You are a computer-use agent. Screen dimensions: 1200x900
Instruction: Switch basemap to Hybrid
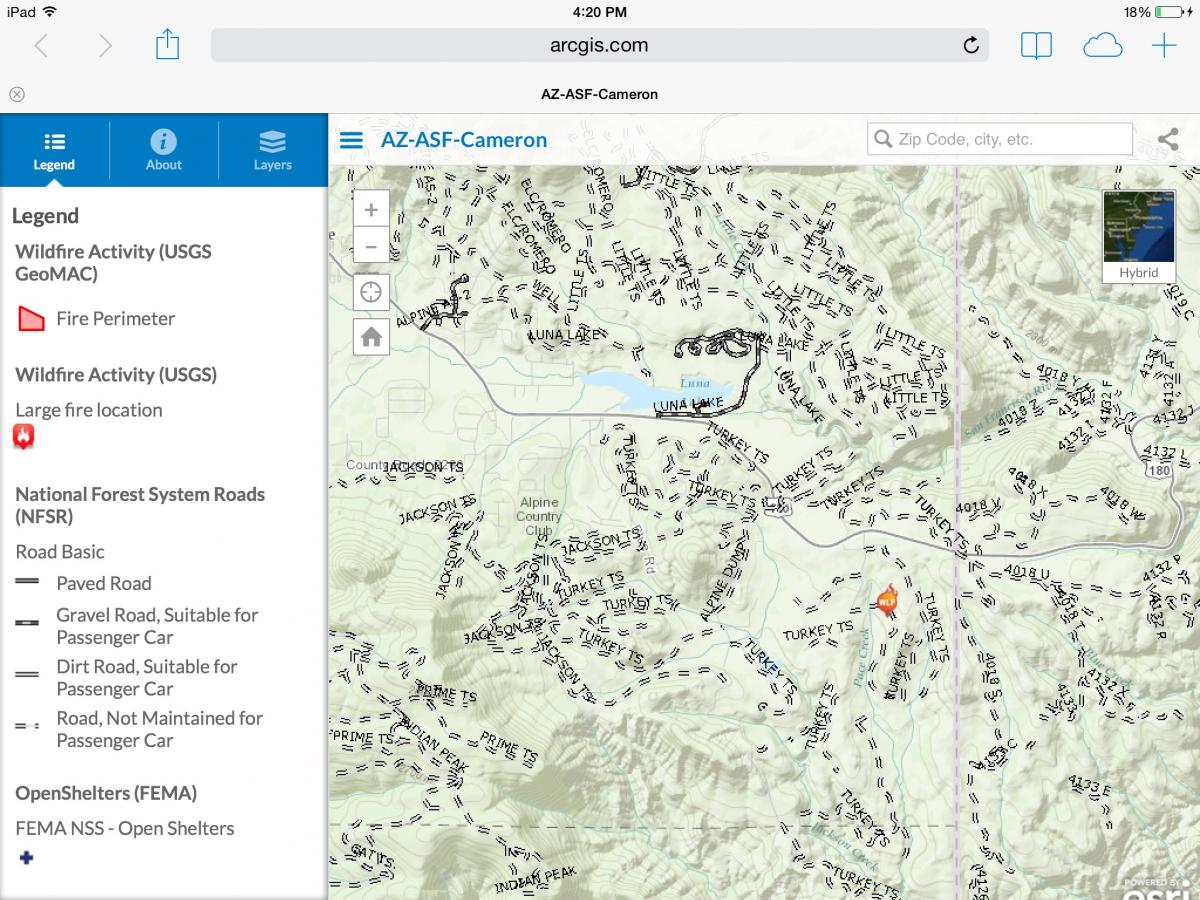(x=1138, y=236)
